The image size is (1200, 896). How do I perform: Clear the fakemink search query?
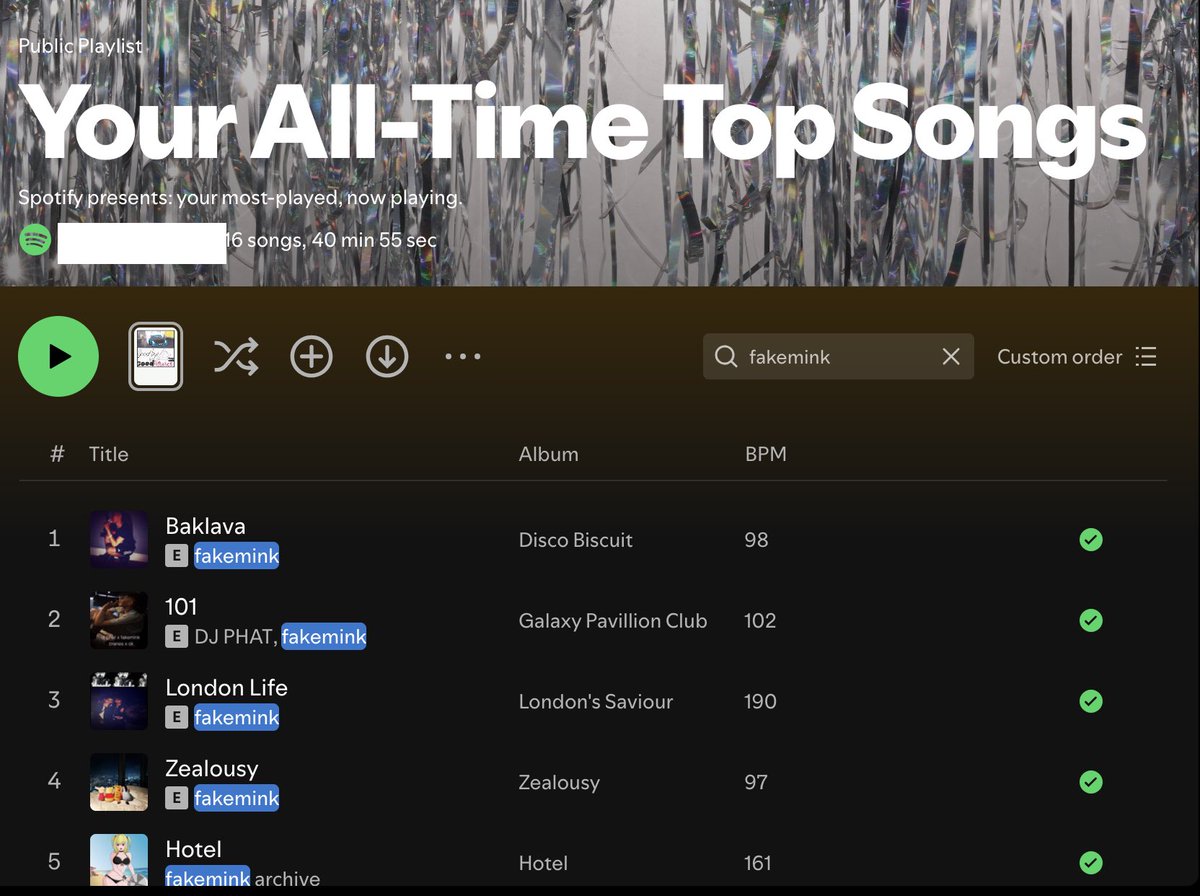tap(951, 357)
